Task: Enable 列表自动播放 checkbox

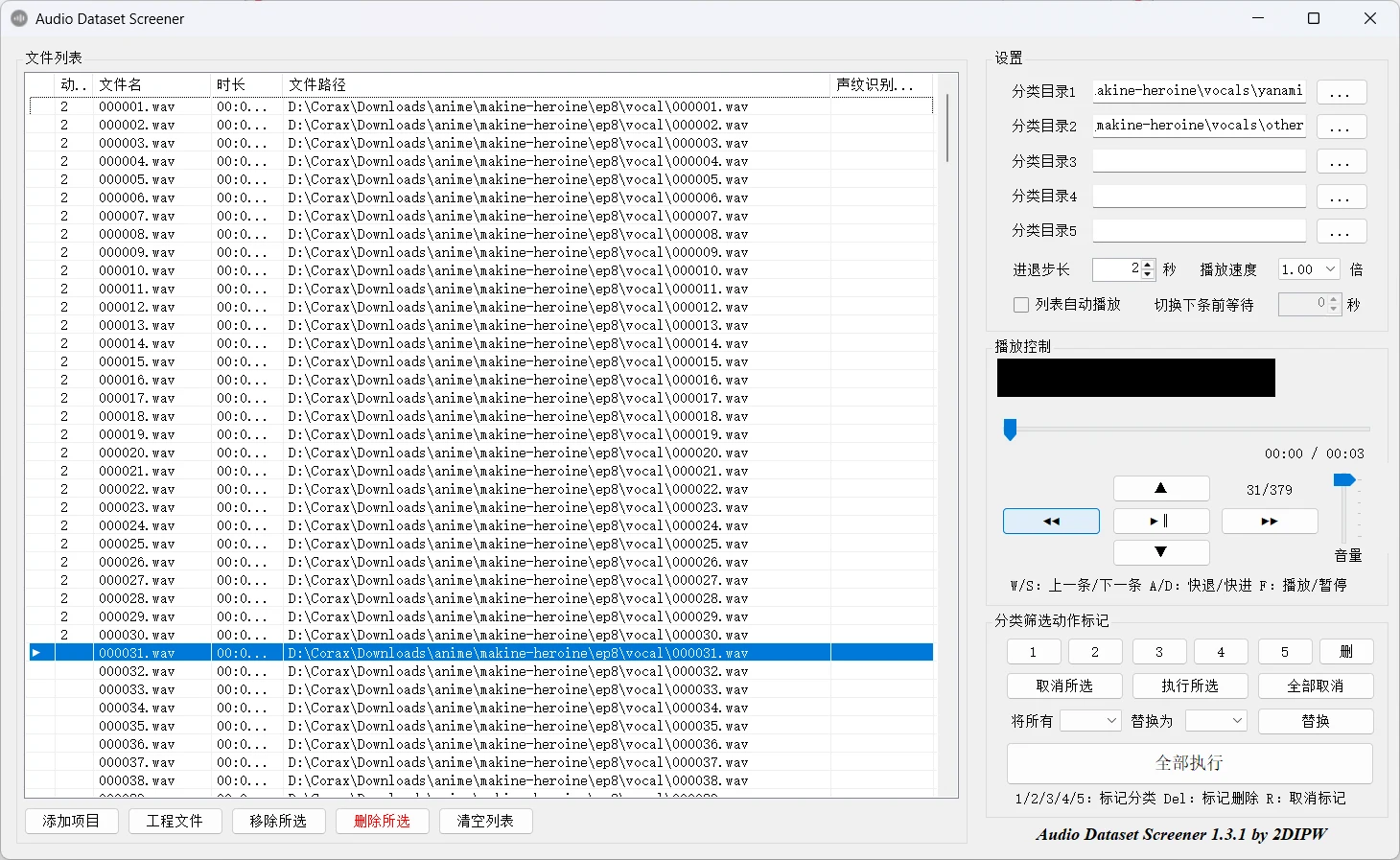Action: (x=1021, y=305)
